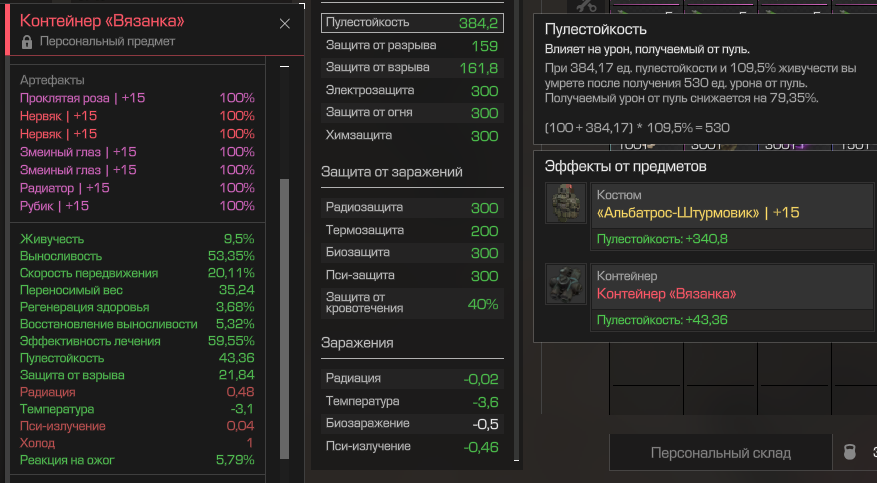Click the Эффекты от предметов heading

(x=625, y=167)
